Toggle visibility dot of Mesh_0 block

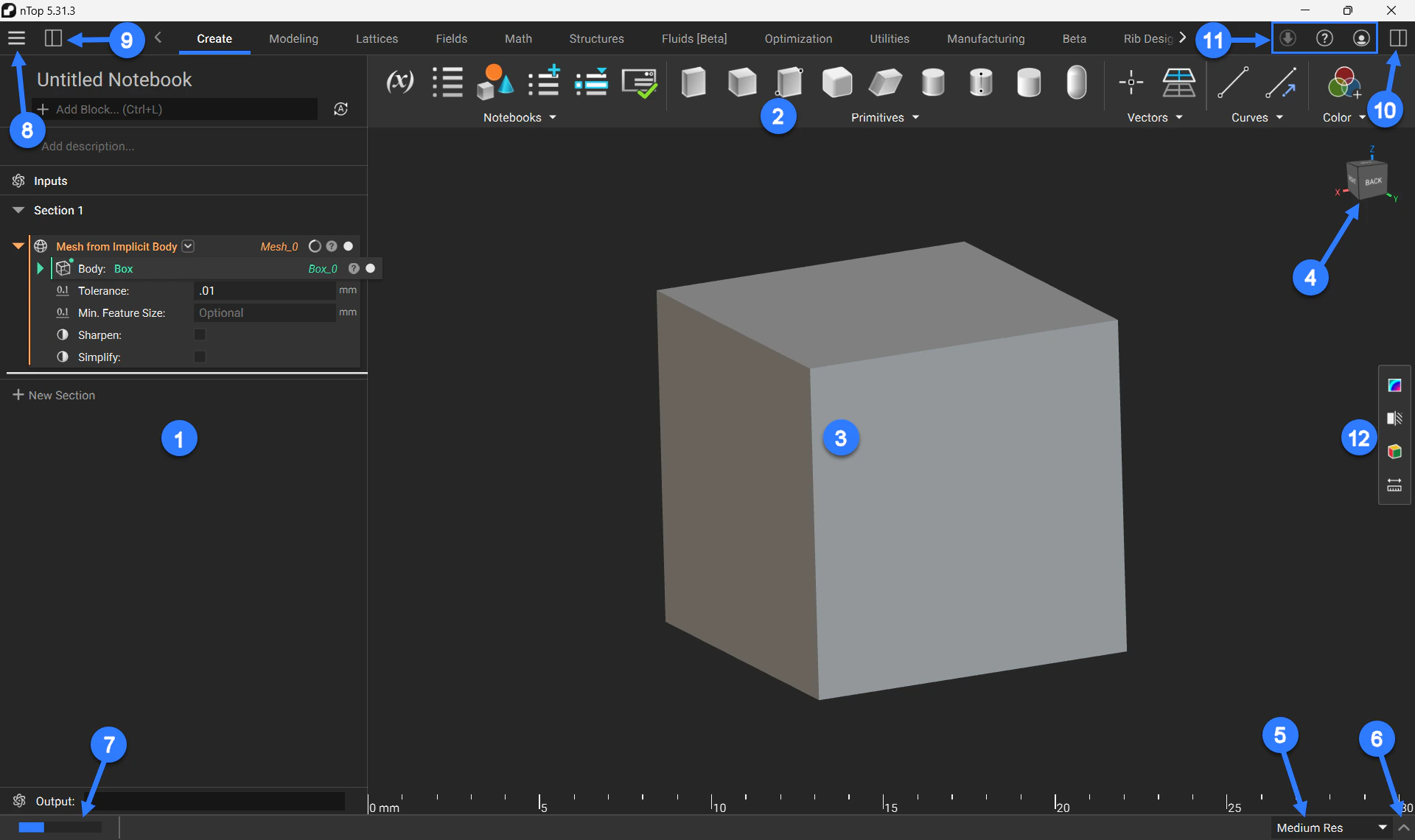[349, 246]
